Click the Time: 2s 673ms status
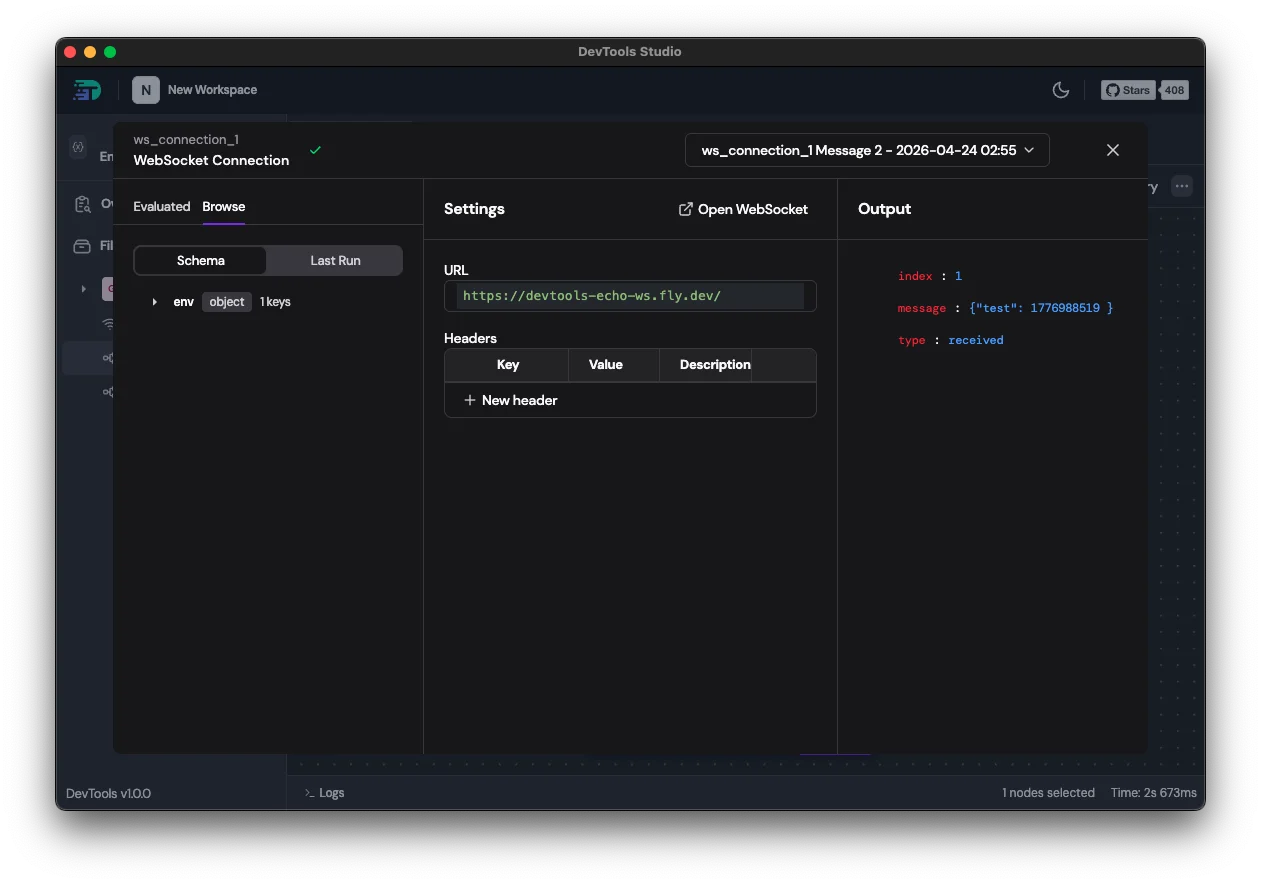Viewport: 1261px width, 884px height. tap(1153, 793)
